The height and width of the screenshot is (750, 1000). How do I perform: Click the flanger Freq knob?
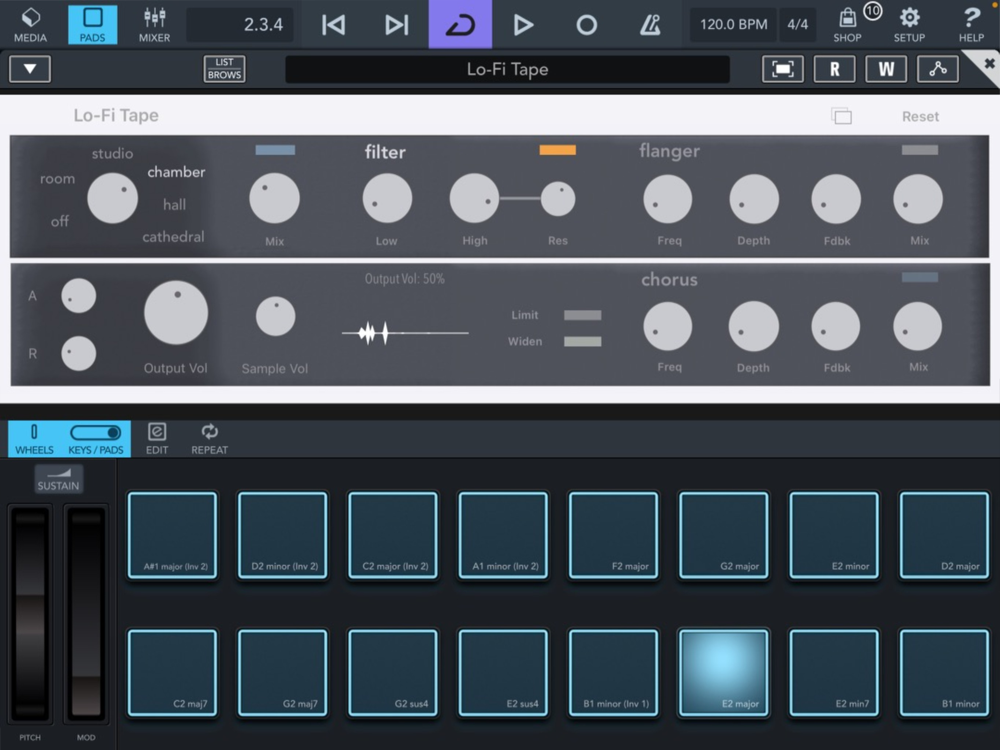(x=668, y=200)
